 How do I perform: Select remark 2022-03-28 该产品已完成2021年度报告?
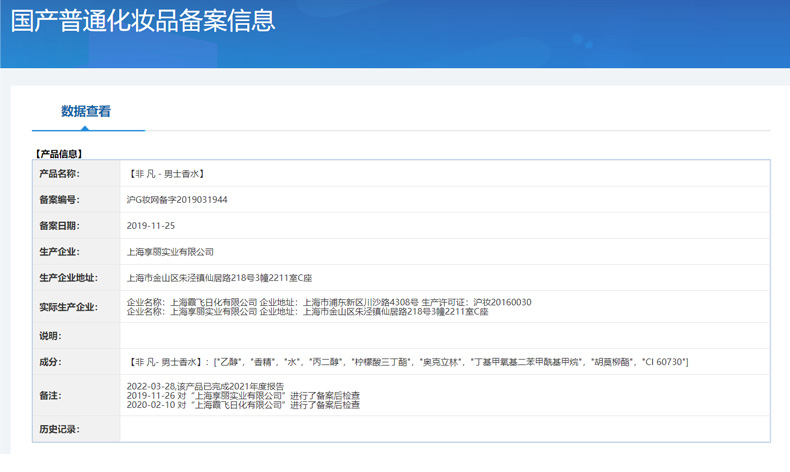(205, 386)
